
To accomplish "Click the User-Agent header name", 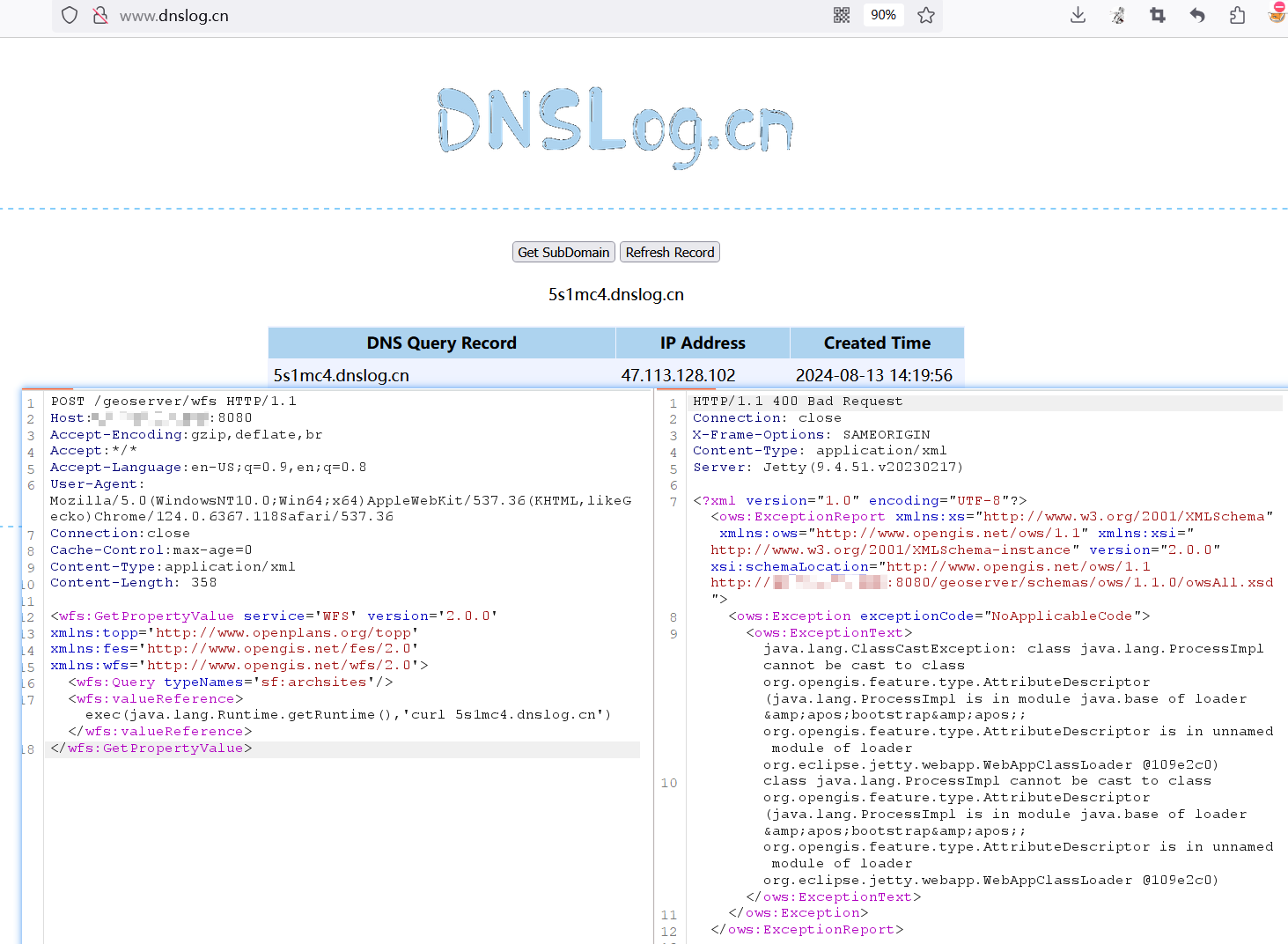I will (x=97, y=484).
